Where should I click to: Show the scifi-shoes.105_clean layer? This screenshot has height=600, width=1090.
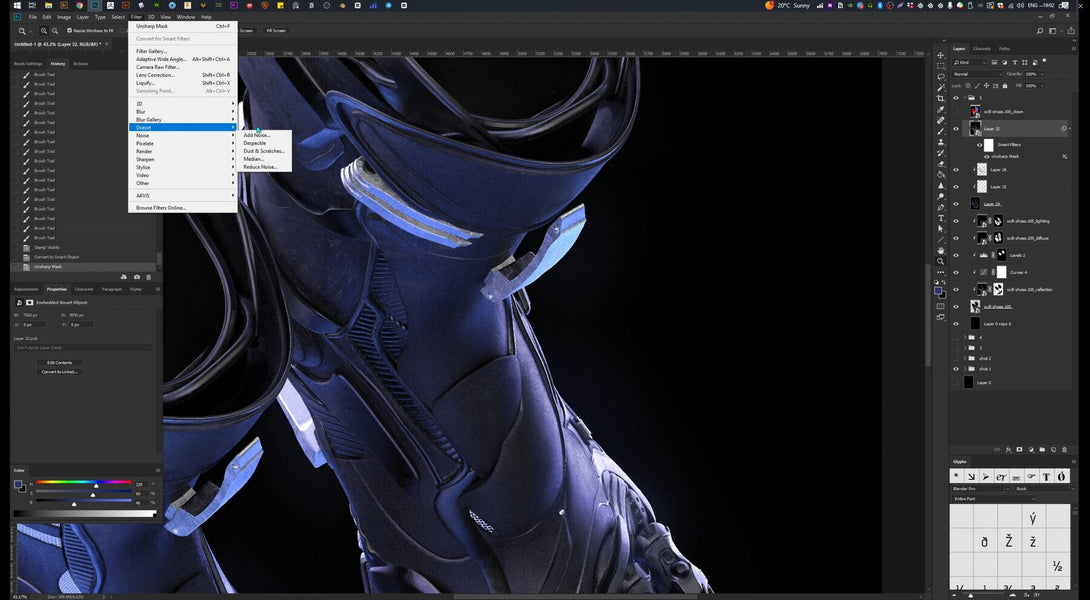[x=956, y=111]
